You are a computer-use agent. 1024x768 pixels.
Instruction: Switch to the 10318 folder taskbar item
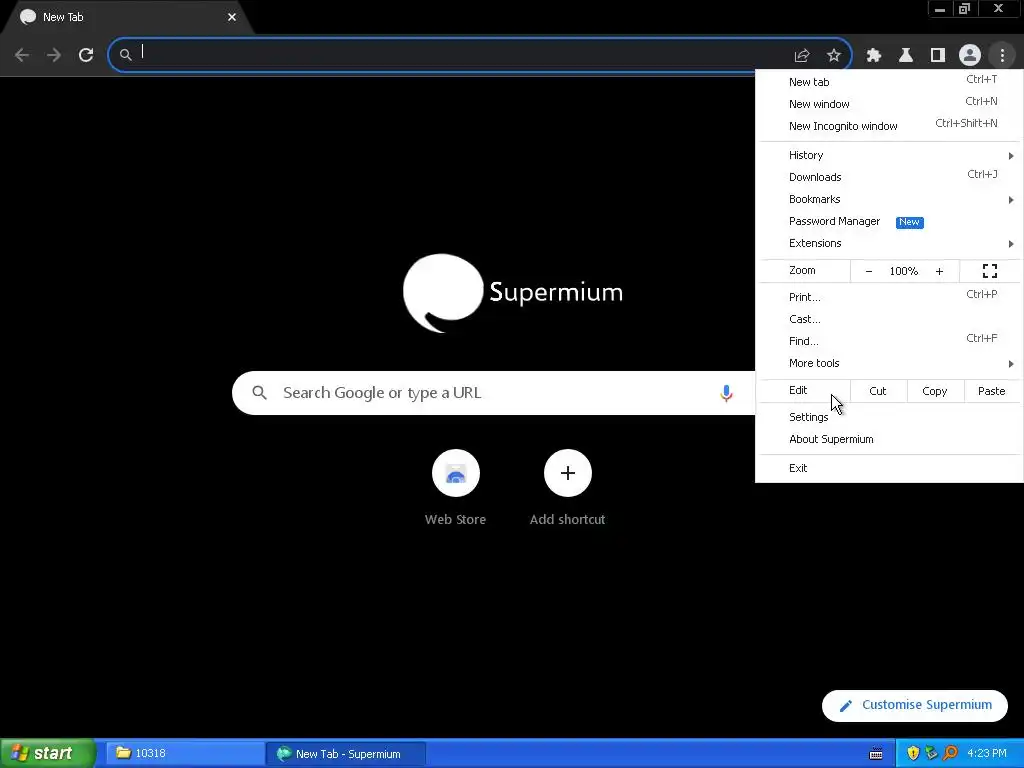[x=185, y=753]
